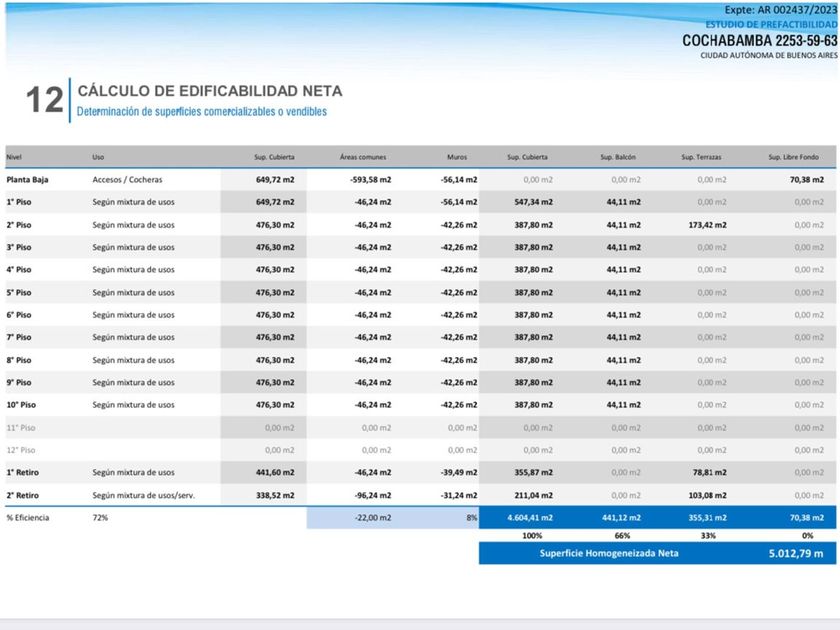Screen dimensions: 840x630
Task: Select the '1° Retiro' row label
Action: coord(22,472)
